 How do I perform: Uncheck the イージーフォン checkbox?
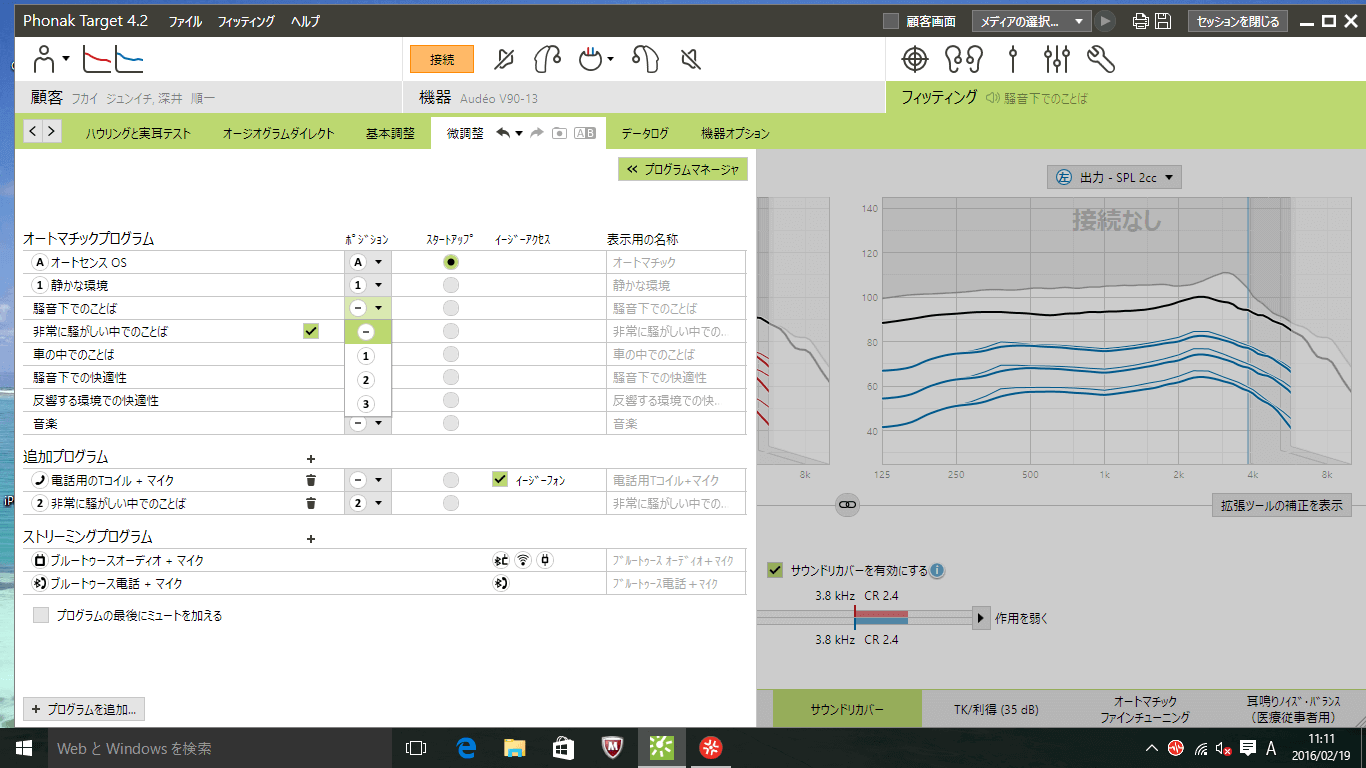(500, 479)
